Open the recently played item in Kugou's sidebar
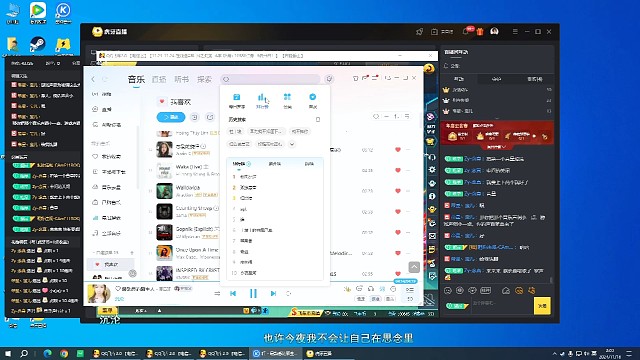640x360 pixels. tap(107, 218)
